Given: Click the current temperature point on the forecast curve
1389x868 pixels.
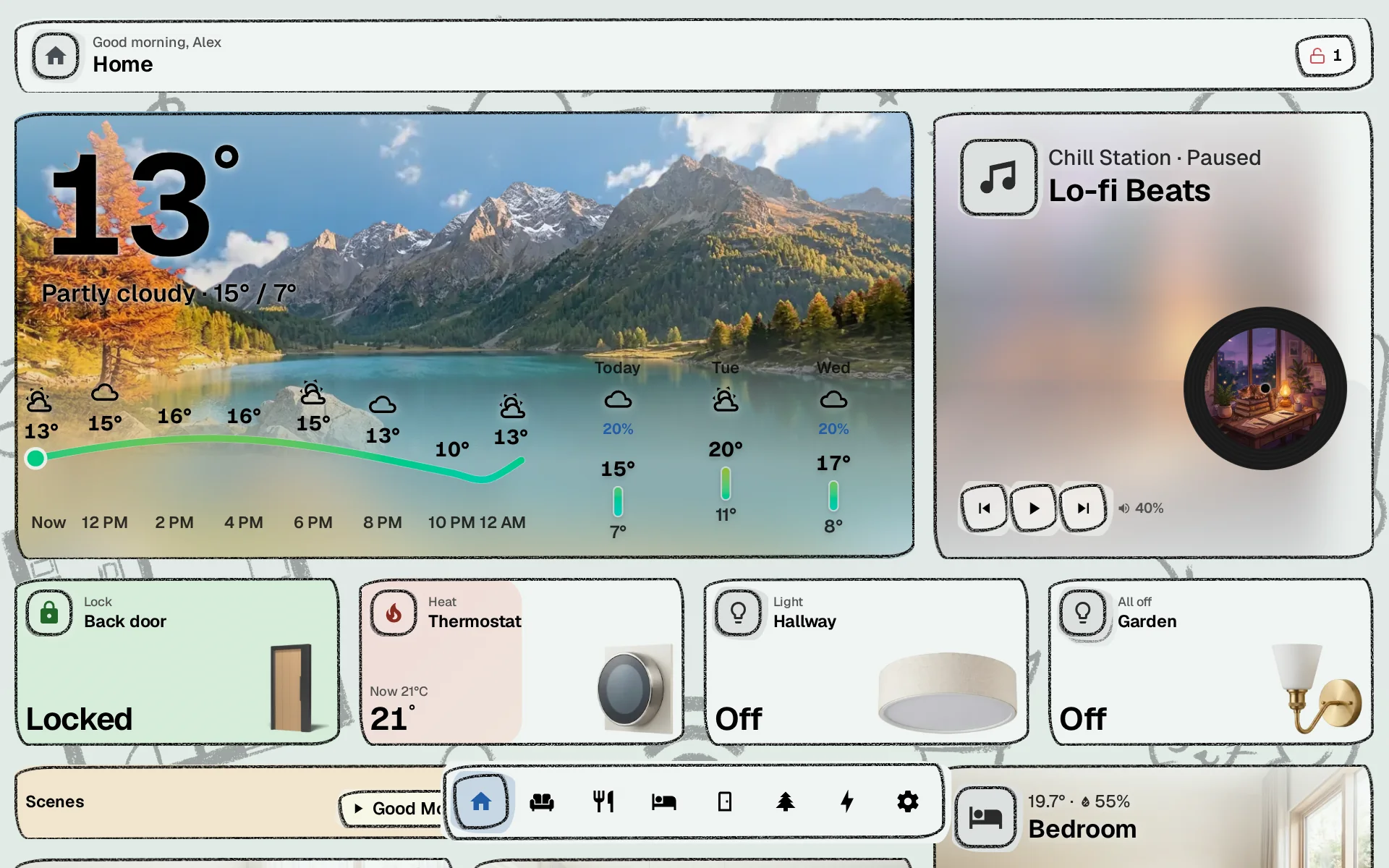Looking at the screenshot, I should [35, 458].
